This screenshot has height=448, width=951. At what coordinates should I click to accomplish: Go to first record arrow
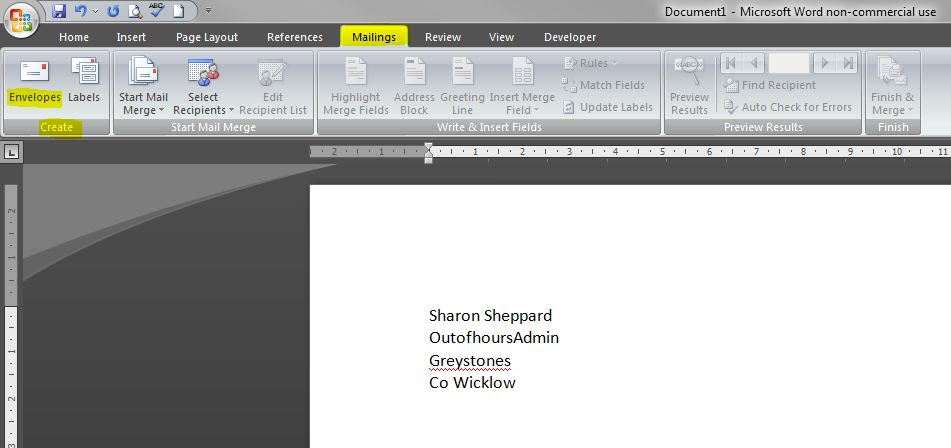[730, 62]
